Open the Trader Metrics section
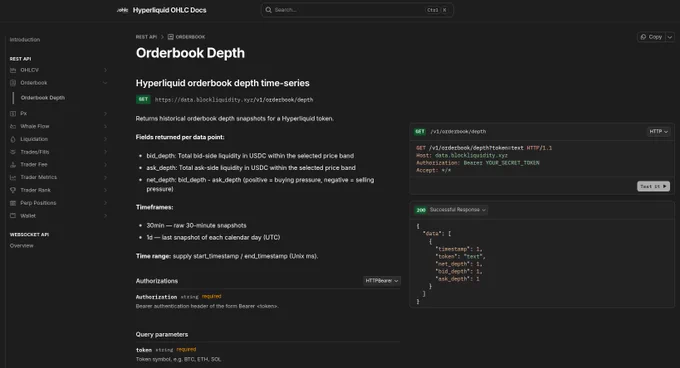Viewport: 680px width, 368px height. coord(39,177)
